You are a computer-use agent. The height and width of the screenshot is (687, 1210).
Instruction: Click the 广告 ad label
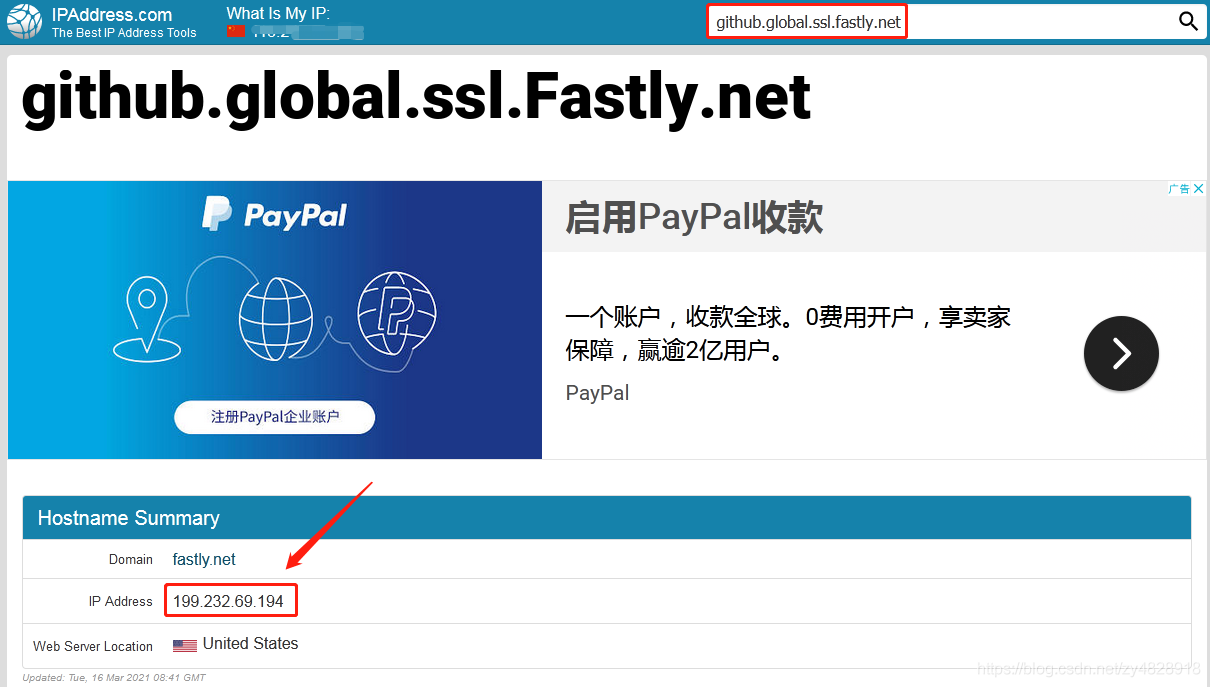pos(1179,189)
